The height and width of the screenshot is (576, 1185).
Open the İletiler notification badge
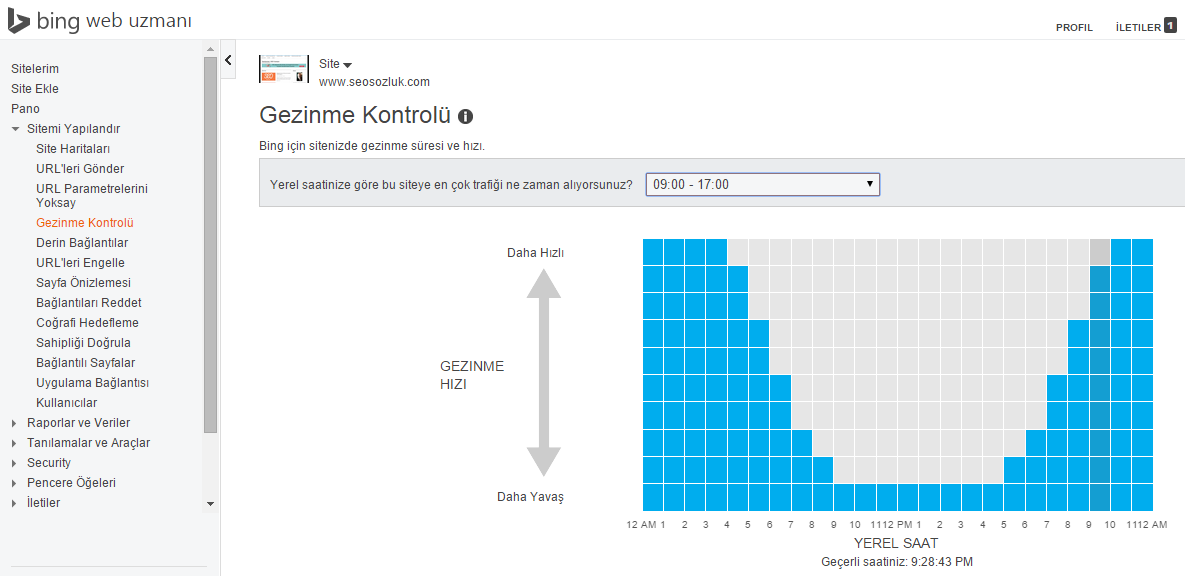(x=1170, y=26)
